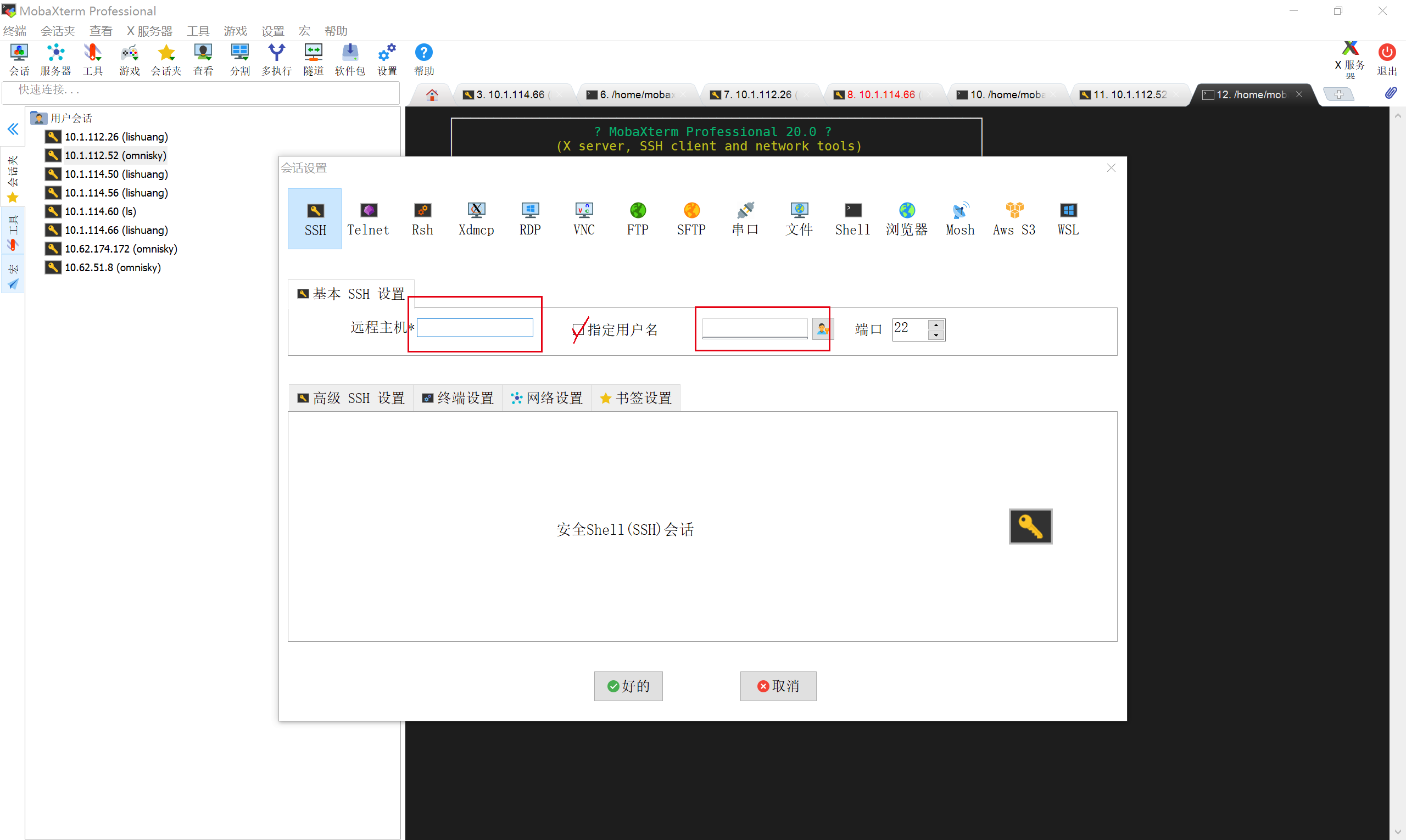This screenshot has width=1406, height=840.
Task: Select the SSH session type
Action: click(315, 219)
